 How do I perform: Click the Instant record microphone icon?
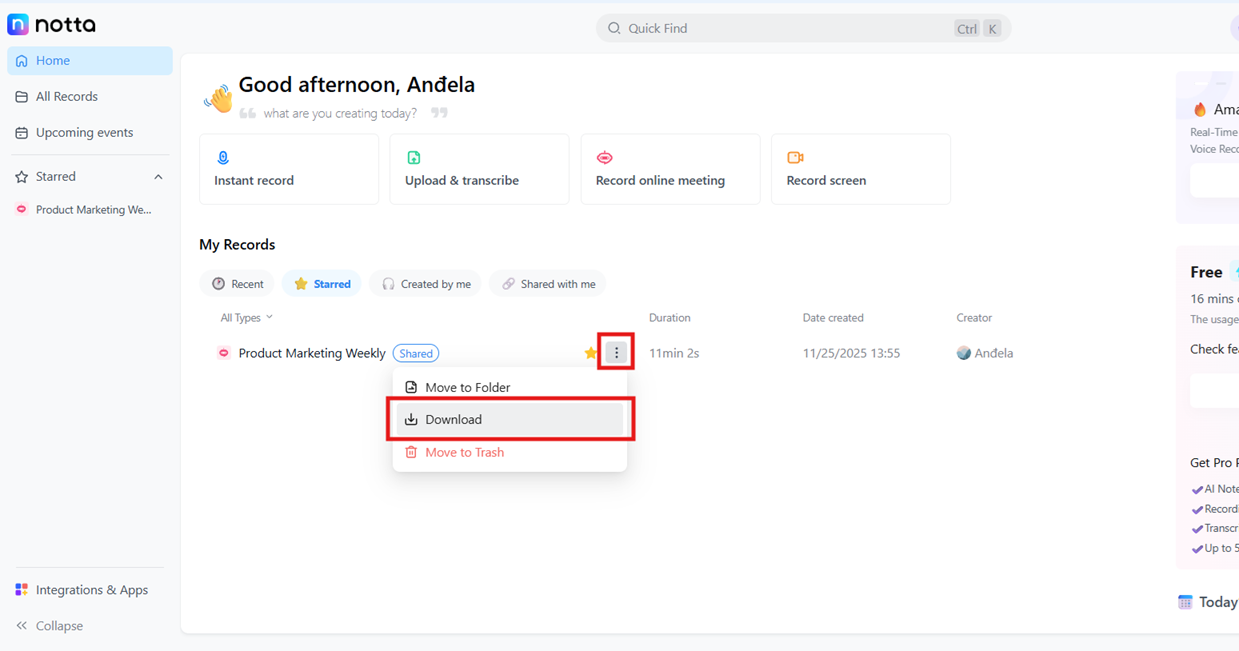223,158
